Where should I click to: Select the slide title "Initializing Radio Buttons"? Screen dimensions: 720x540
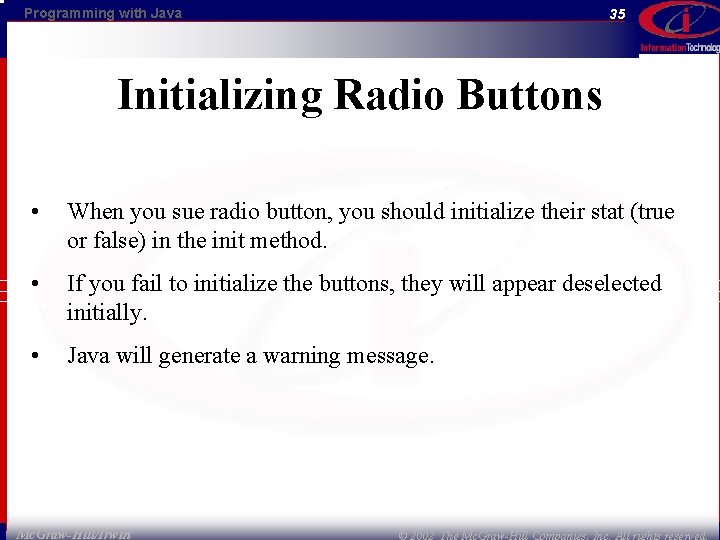[x=360, y=95]
